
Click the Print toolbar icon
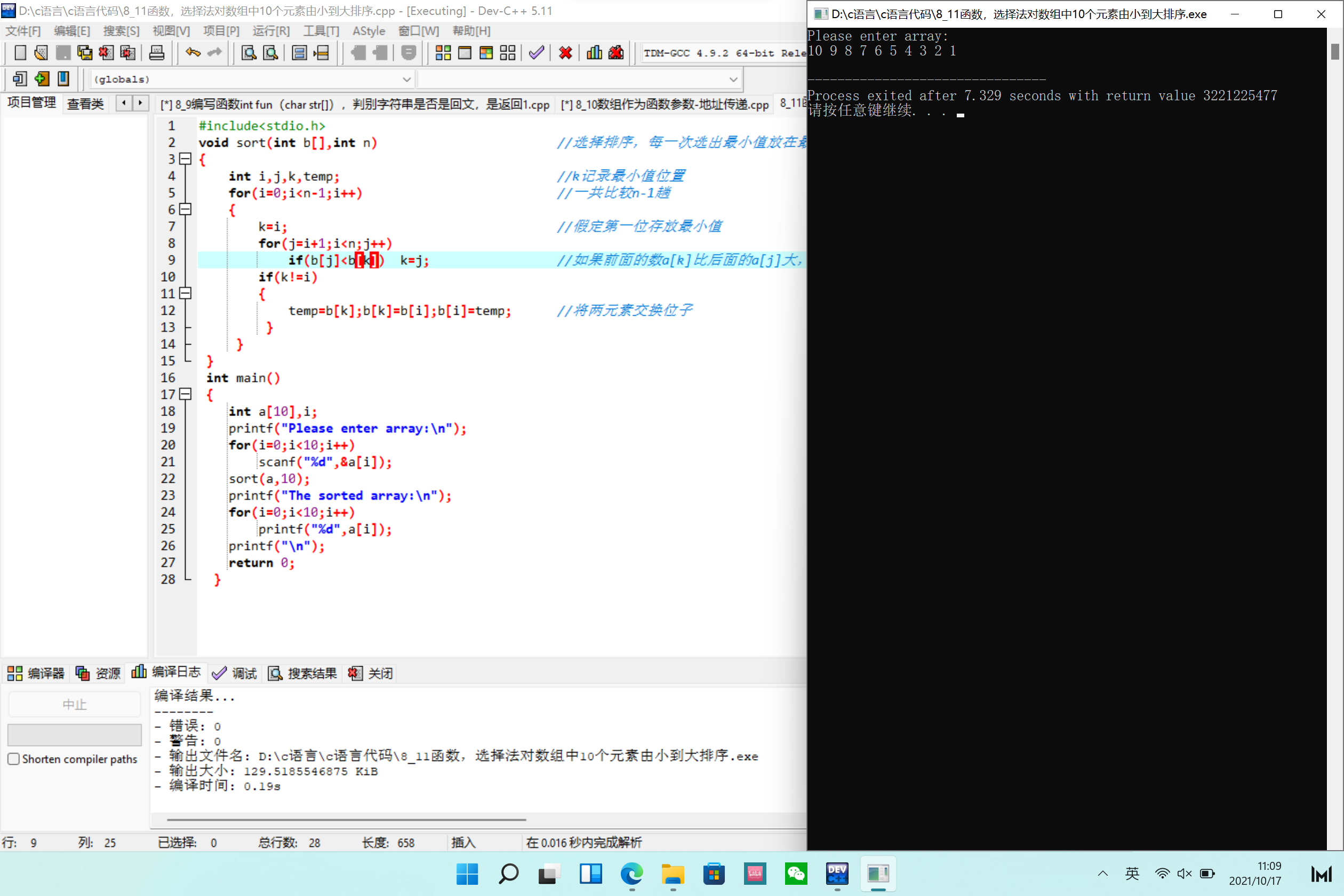(x=157, y=53)
